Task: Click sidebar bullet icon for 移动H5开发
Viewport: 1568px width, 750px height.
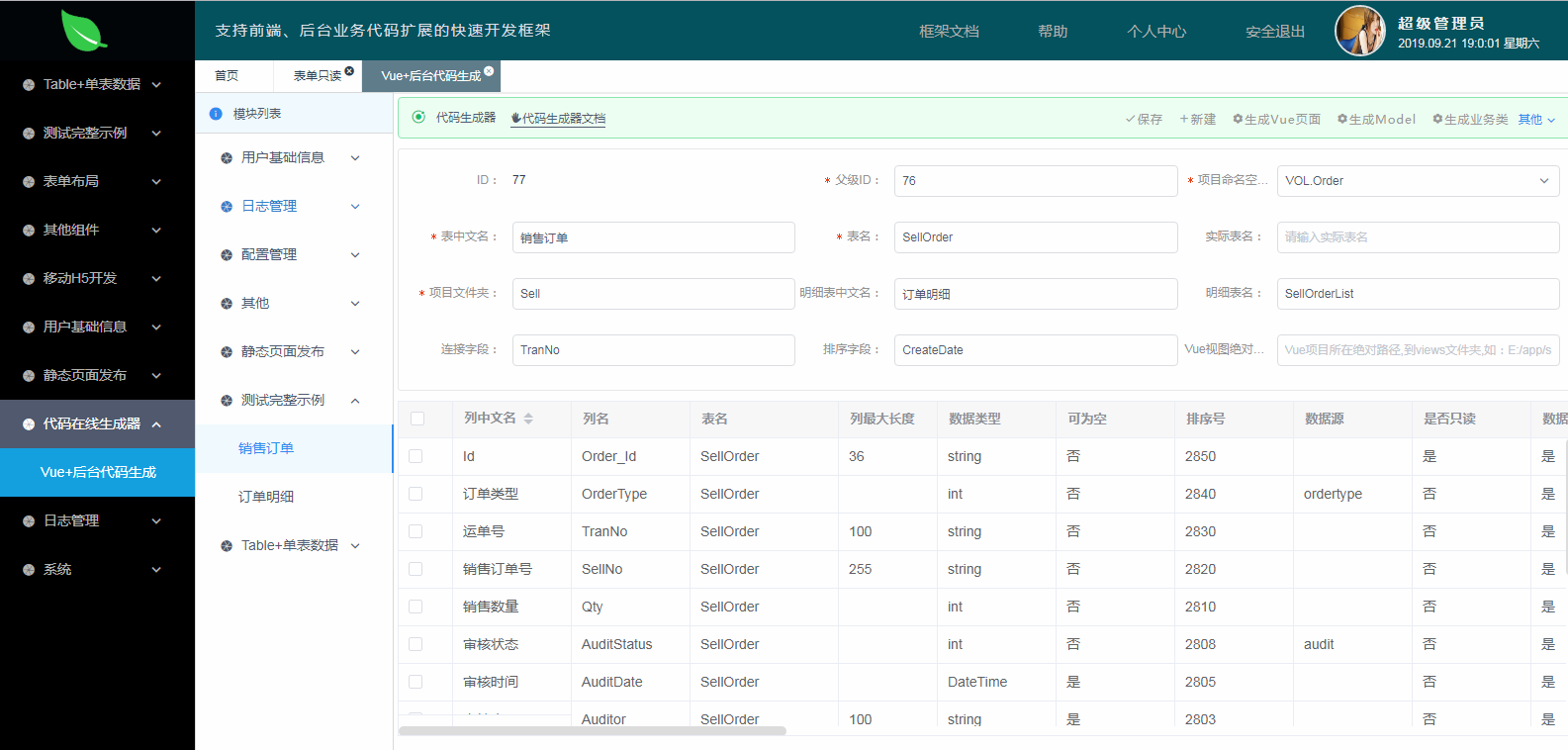Action: pos(29,279)
